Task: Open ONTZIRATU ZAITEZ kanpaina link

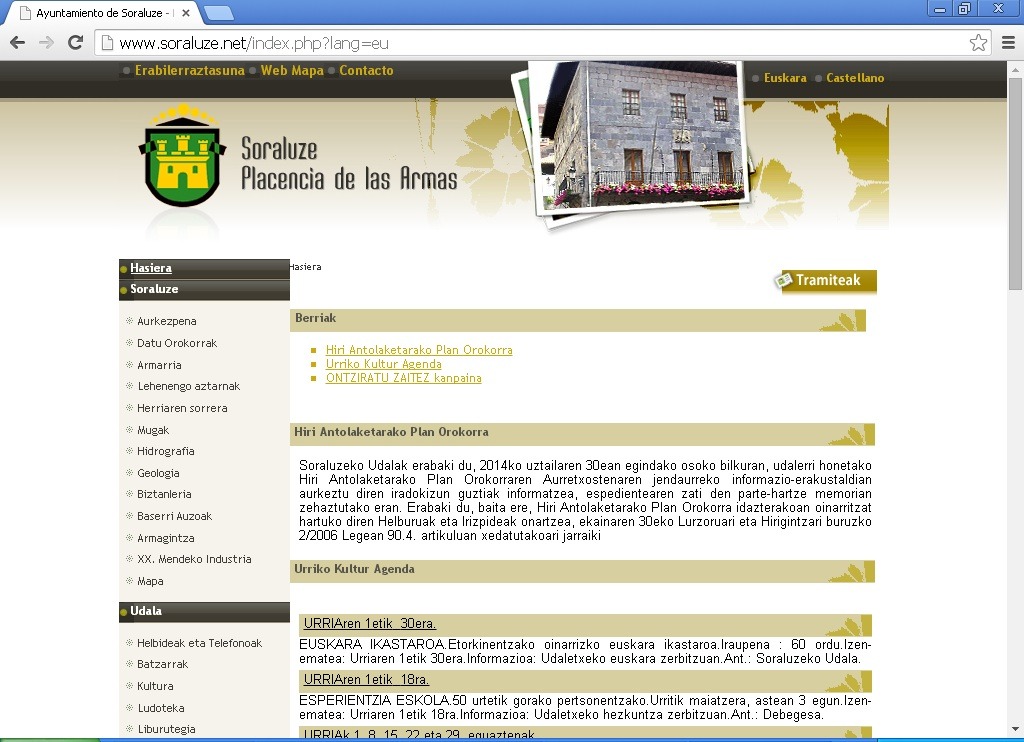Action: click(403, 378)
